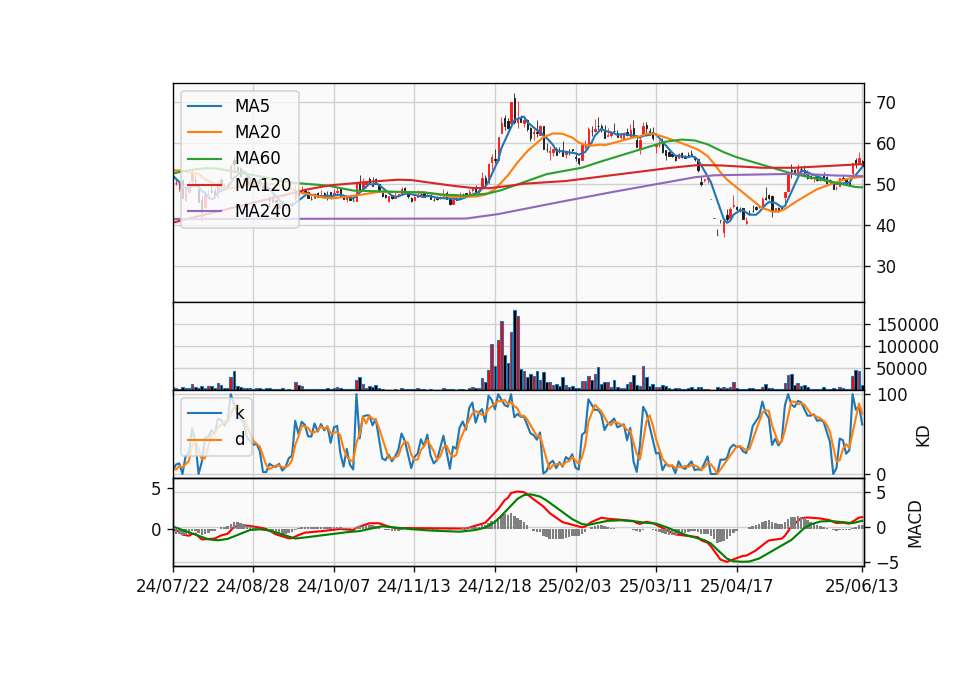This screenshot has height=690, width=960.
Task: Click the volume axis value 150000
Action: pos(908,325)
